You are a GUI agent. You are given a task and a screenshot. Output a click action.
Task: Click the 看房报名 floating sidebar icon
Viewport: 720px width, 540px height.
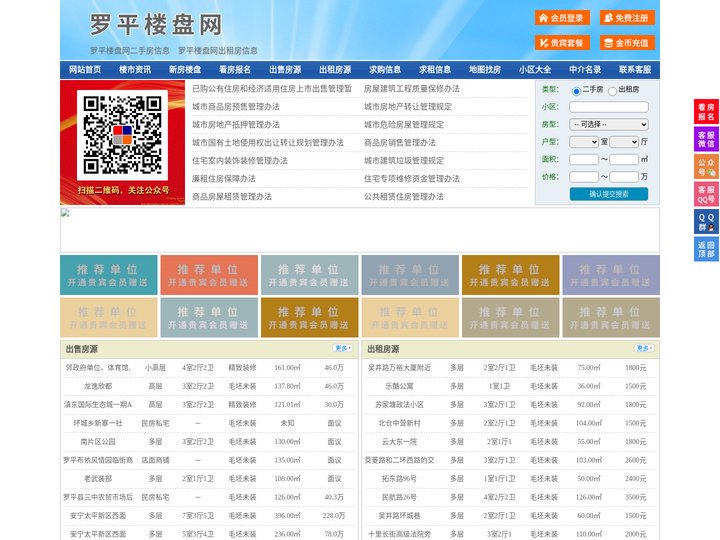[x=706, y=112]
